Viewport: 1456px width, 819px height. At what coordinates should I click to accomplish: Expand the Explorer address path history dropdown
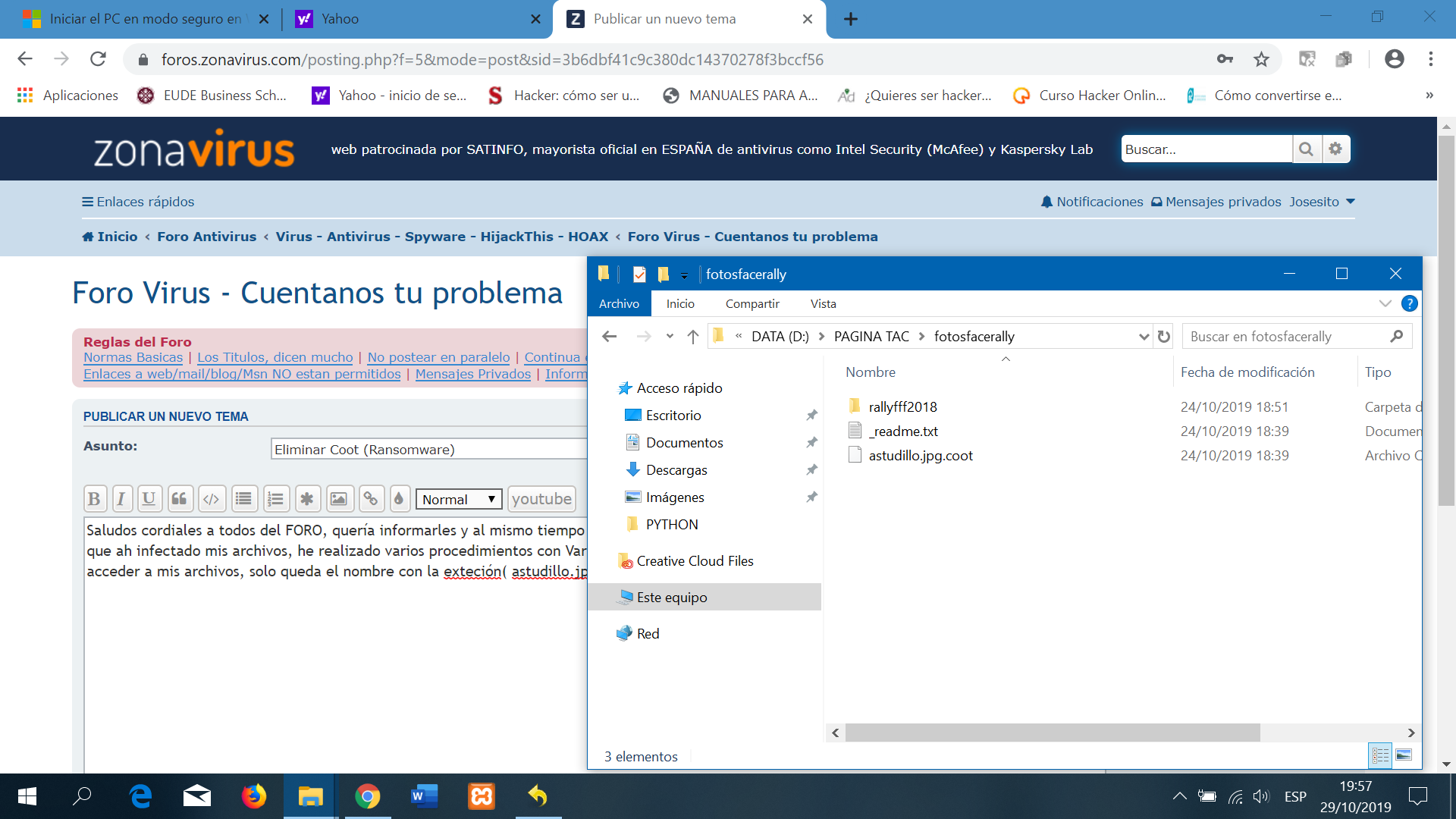(1144, 337)
